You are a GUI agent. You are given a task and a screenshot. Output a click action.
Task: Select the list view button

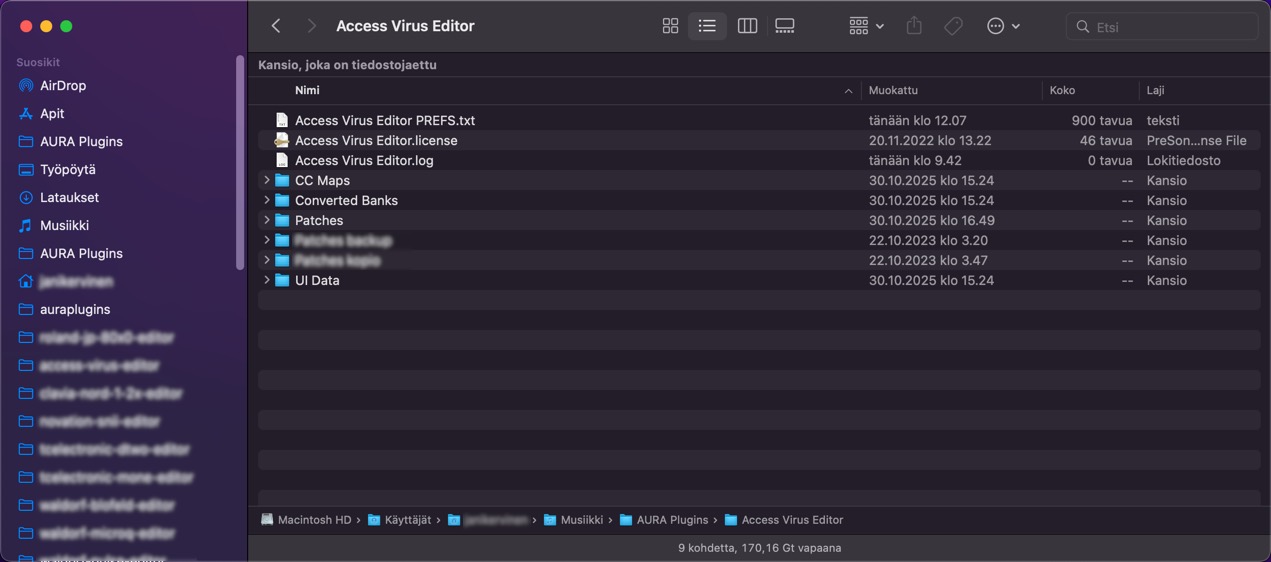click(x=707, y=26)
